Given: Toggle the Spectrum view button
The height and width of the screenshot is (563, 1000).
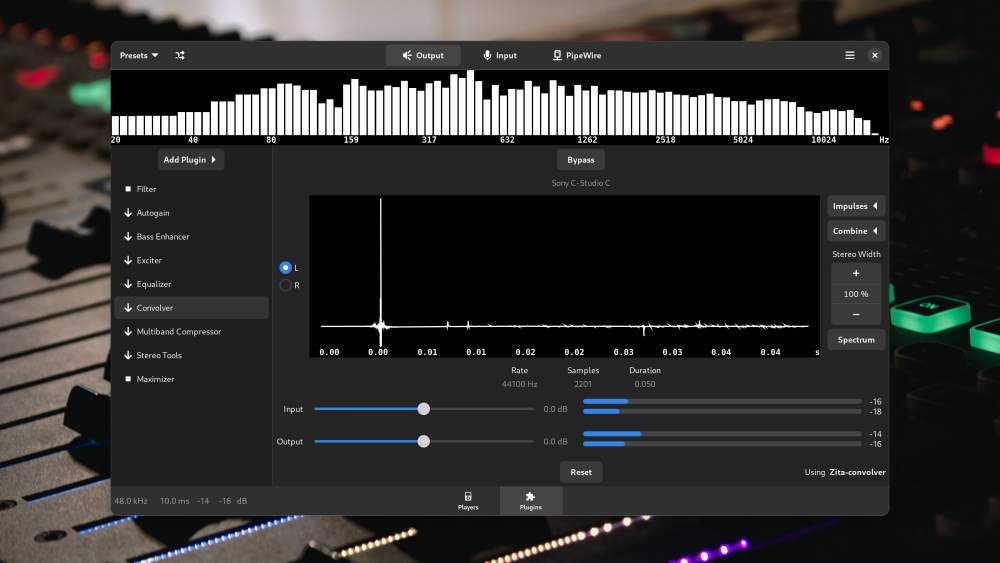Looking at the screenshot, I should tap(856, 340).
